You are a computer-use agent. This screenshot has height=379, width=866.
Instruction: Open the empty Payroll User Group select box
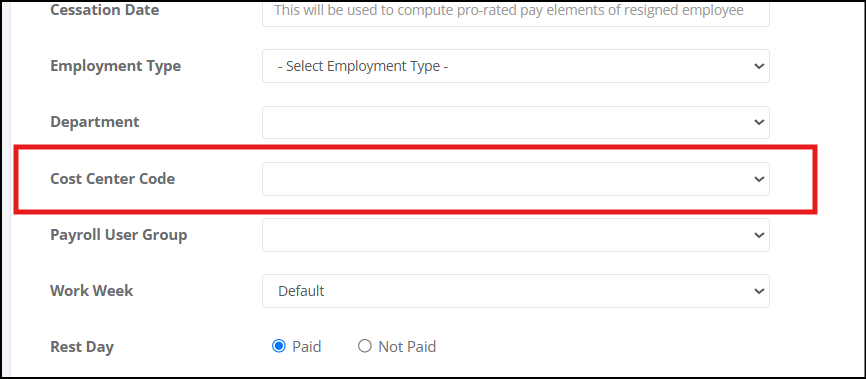click(x=516, y=235)
